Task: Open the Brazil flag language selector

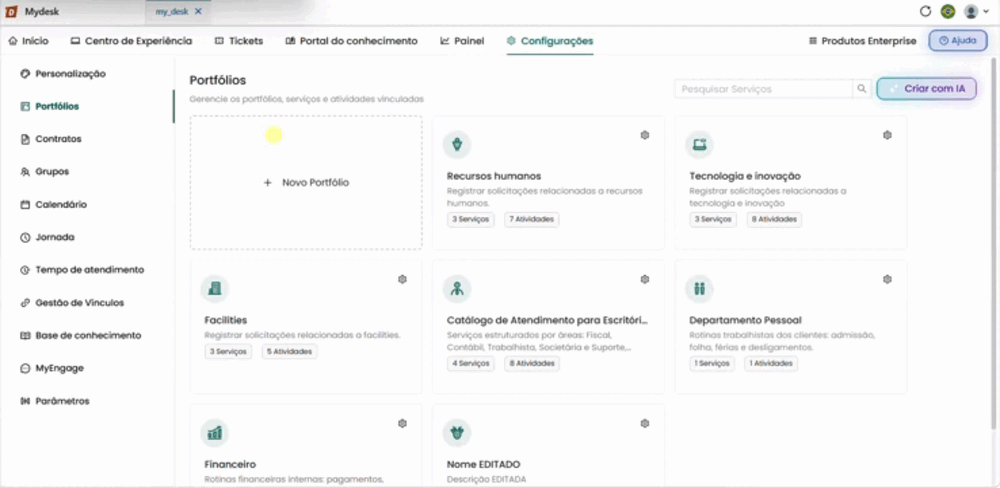Action: tap(948, 11)
